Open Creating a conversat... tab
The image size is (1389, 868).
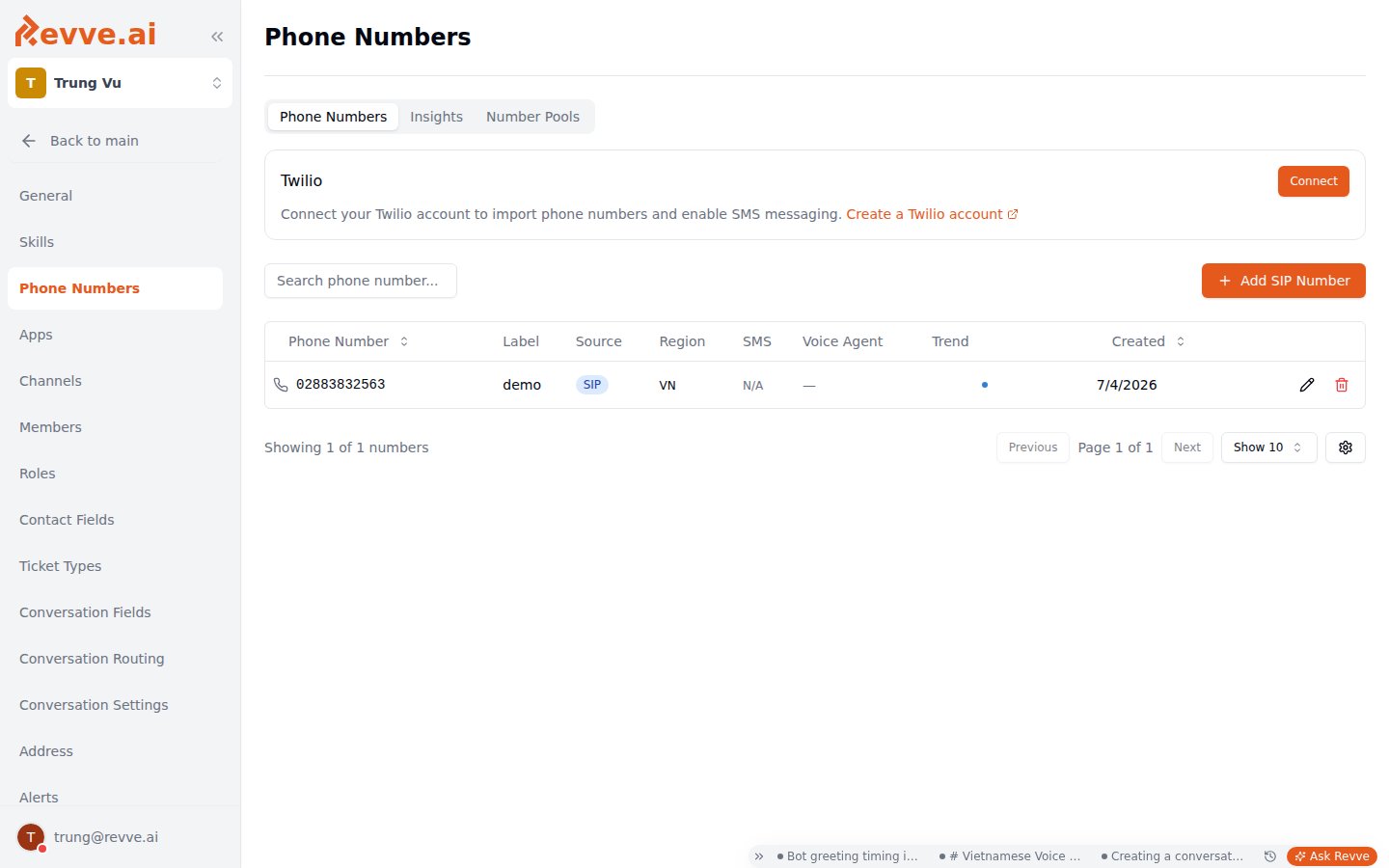(x=1172, y=856)
